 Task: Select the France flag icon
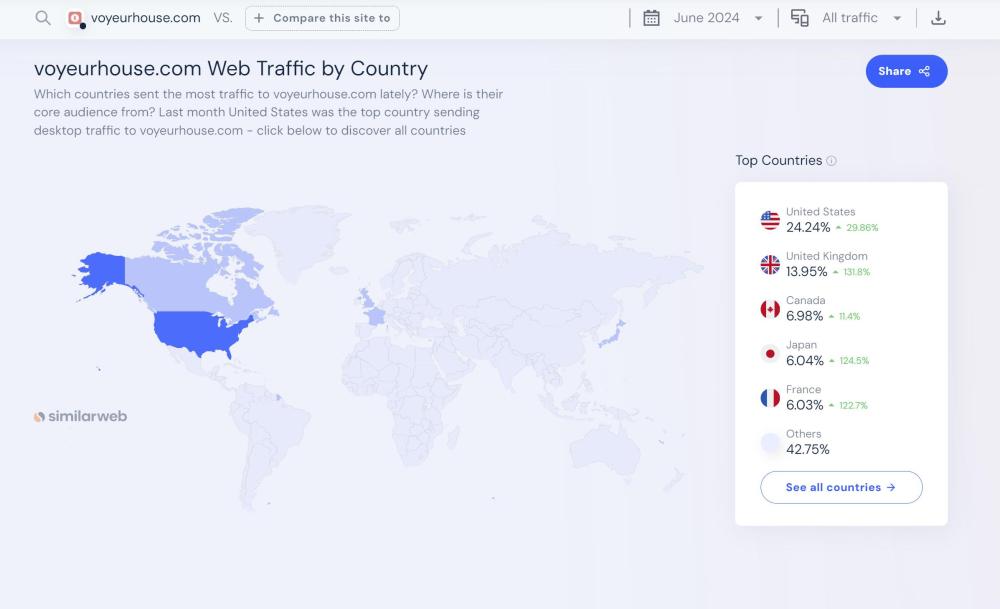pos(770,398)
